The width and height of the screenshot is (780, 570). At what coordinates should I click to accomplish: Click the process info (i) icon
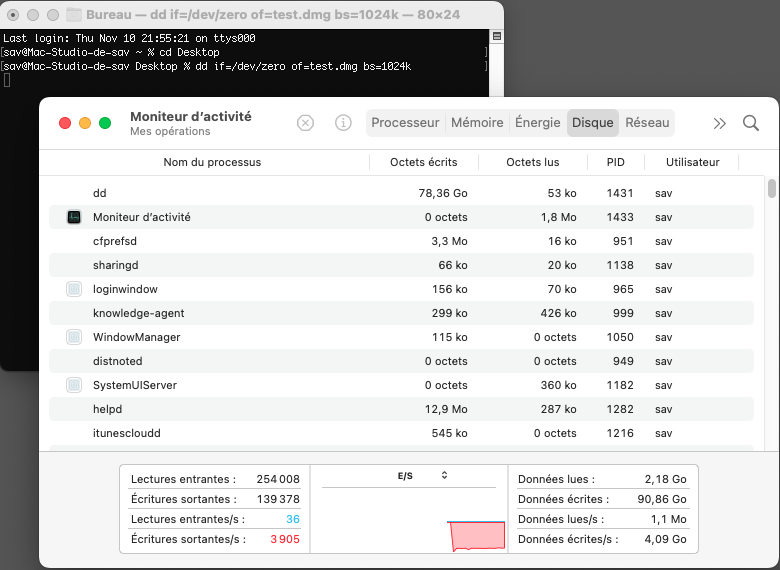click(x=343, y=123)
